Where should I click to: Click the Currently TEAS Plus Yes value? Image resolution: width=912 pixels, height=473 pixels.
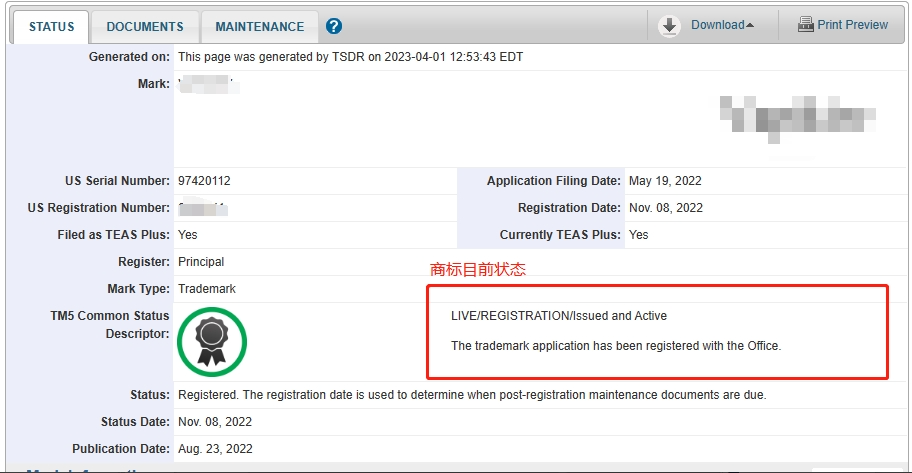(638, 235)
